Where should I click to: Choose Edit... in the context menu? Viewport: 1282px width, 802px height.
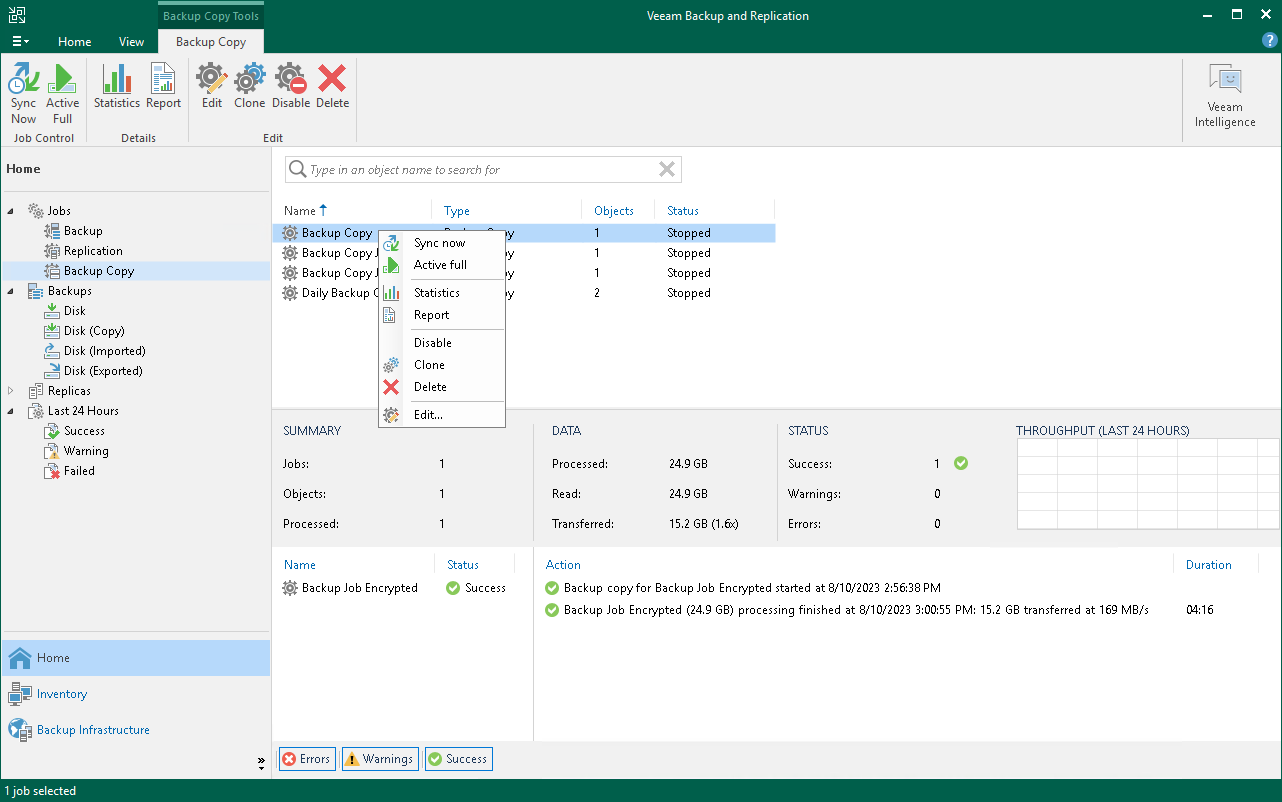click(x=441, y=415)
